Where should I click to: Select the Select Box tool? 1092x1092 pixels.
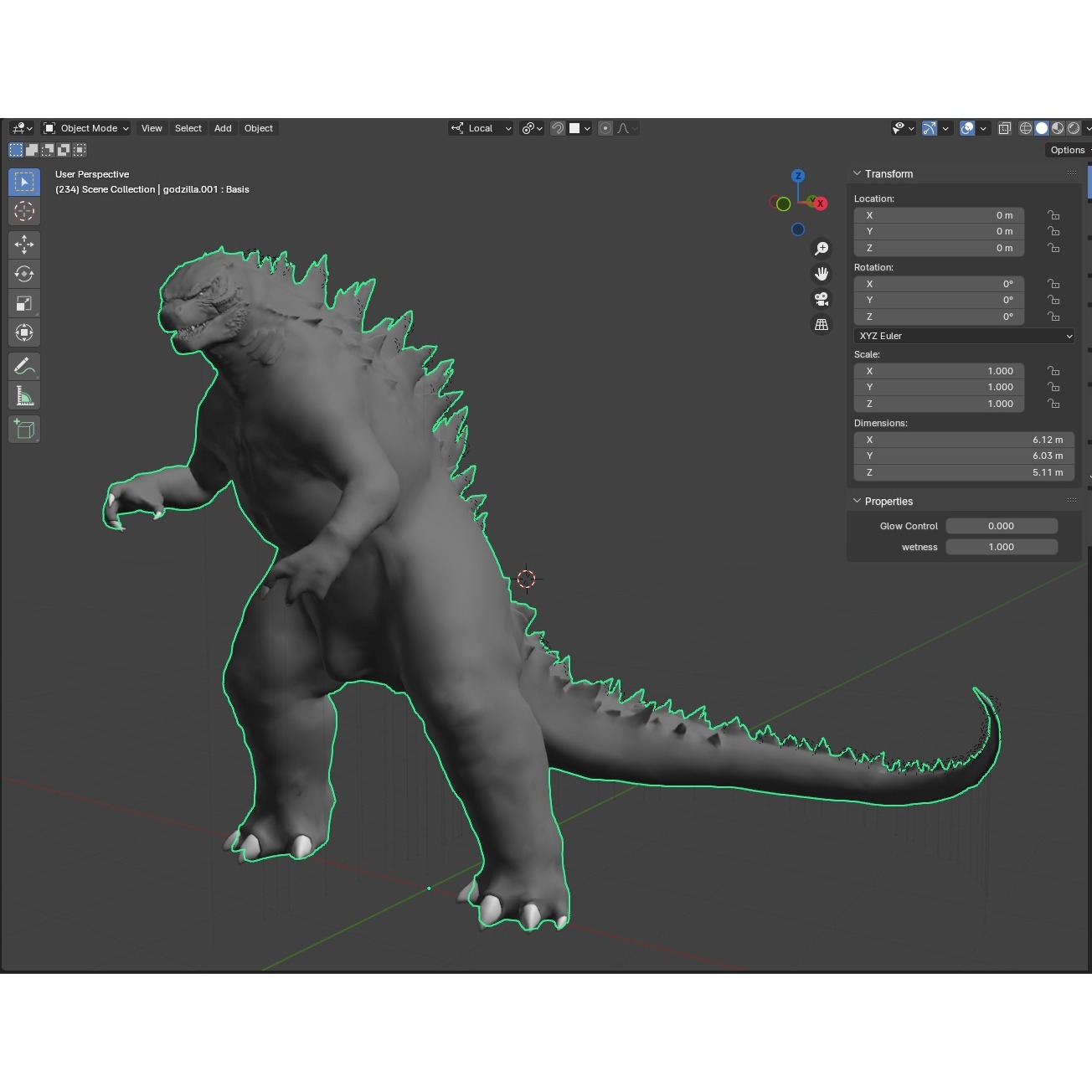point(24,182)
